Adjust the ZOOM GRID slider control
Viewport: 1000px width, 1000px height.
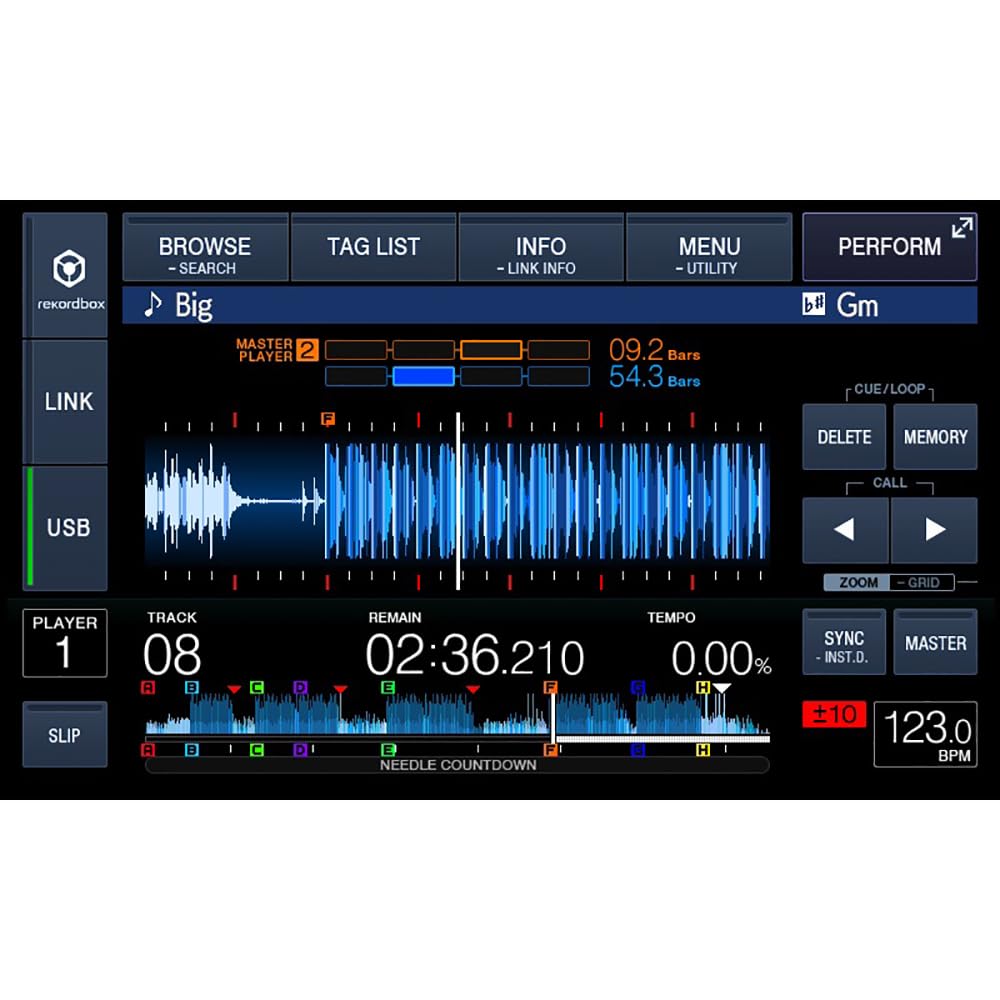pos(890,582)
